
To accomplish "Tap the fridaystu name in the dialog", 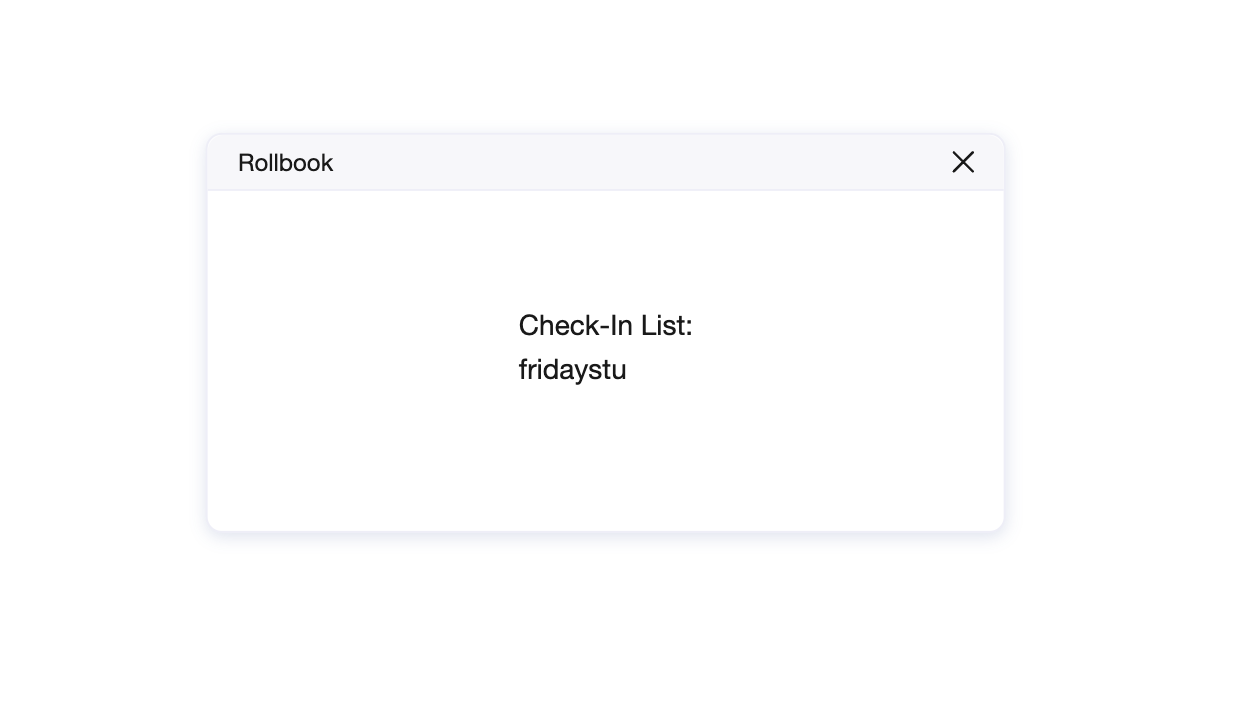I will pyautogui.click(x=572, y=370).
